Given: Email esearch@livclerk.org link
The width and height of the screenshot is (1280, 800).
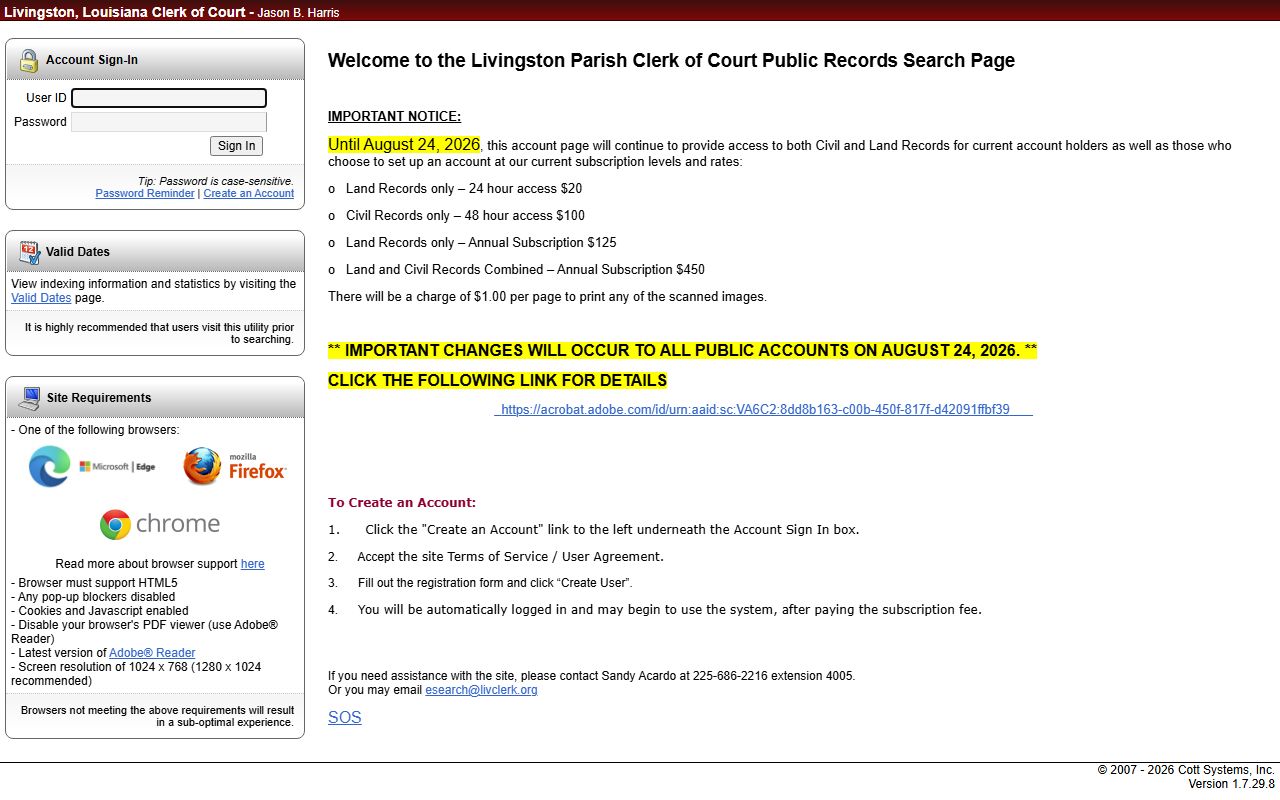Looking at the screenshot, I should pos(481,690).
